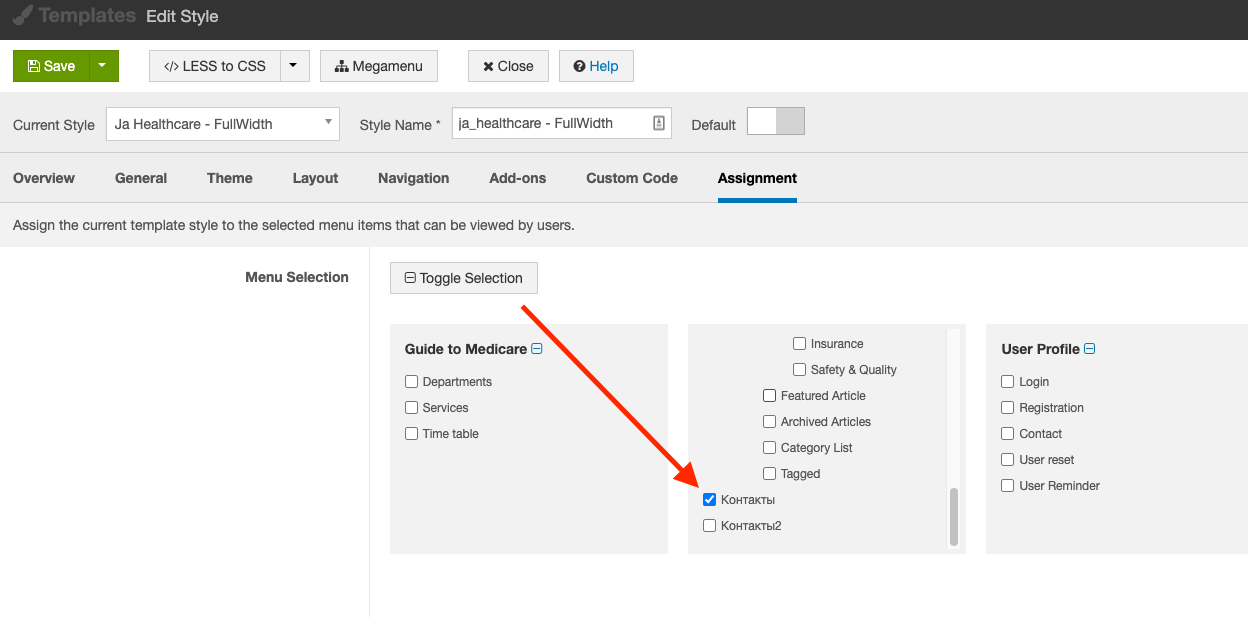This screenshot has width=1248, height=617.
Task: Click the LESS to CSS button
Action: tap(214, 66)
